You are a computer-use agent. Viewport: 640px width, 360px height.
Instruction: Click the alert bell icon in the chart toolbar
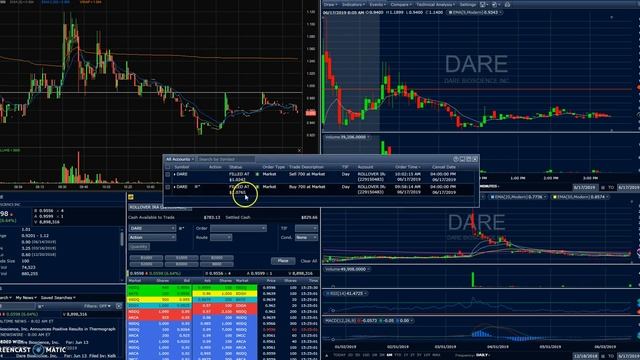tap(507, 4)
